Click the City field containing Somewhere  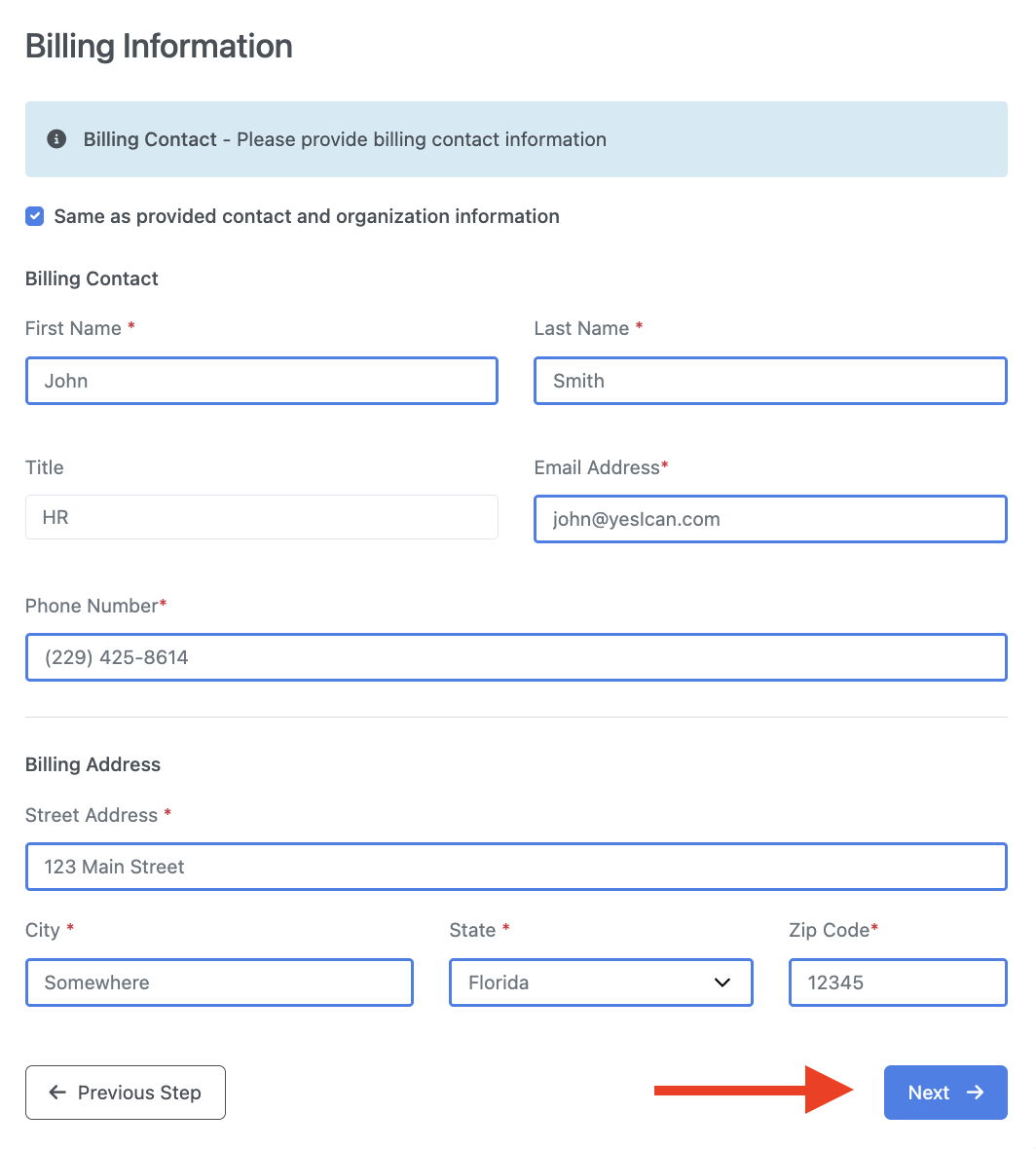(x=219, y=982)
